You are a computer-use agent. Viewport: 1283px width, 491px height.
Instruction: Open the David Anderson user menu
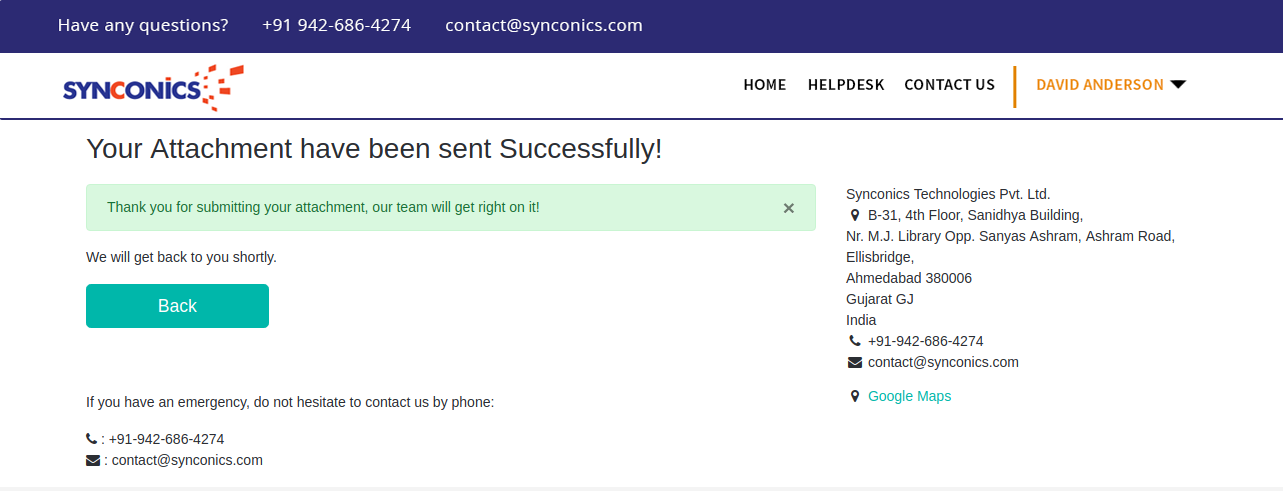coord(1100,85)
